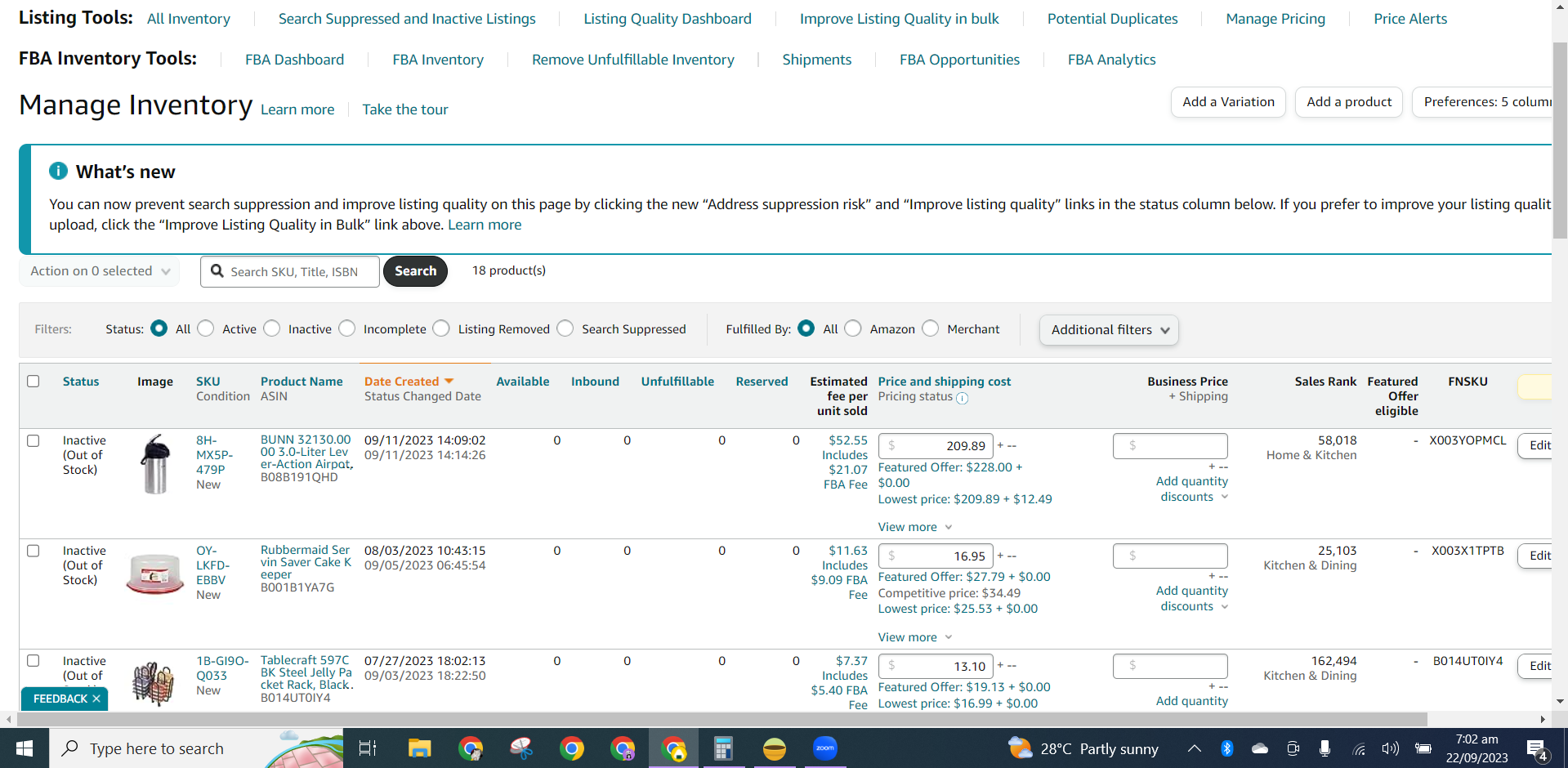Open the Wi-Fi network tray icon
Screen dimensions: 1568x768
1359,748
